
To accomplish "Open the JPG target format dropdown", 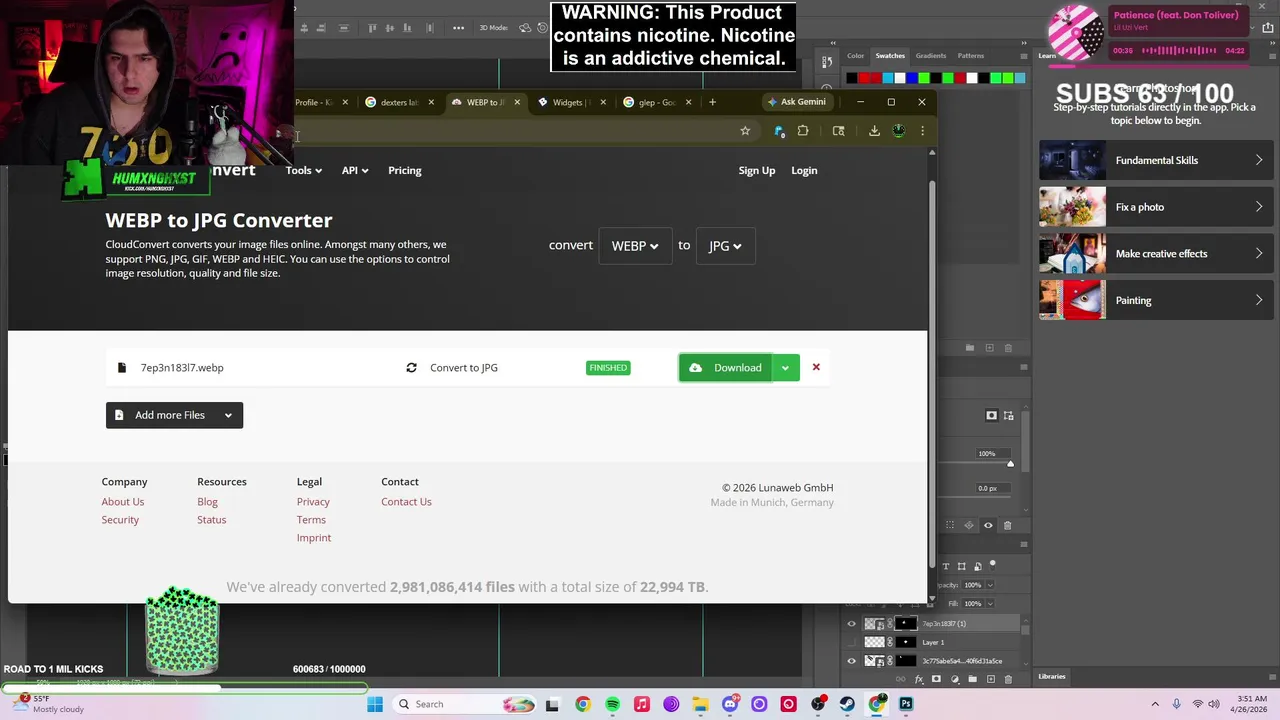I will coord(725,246).
